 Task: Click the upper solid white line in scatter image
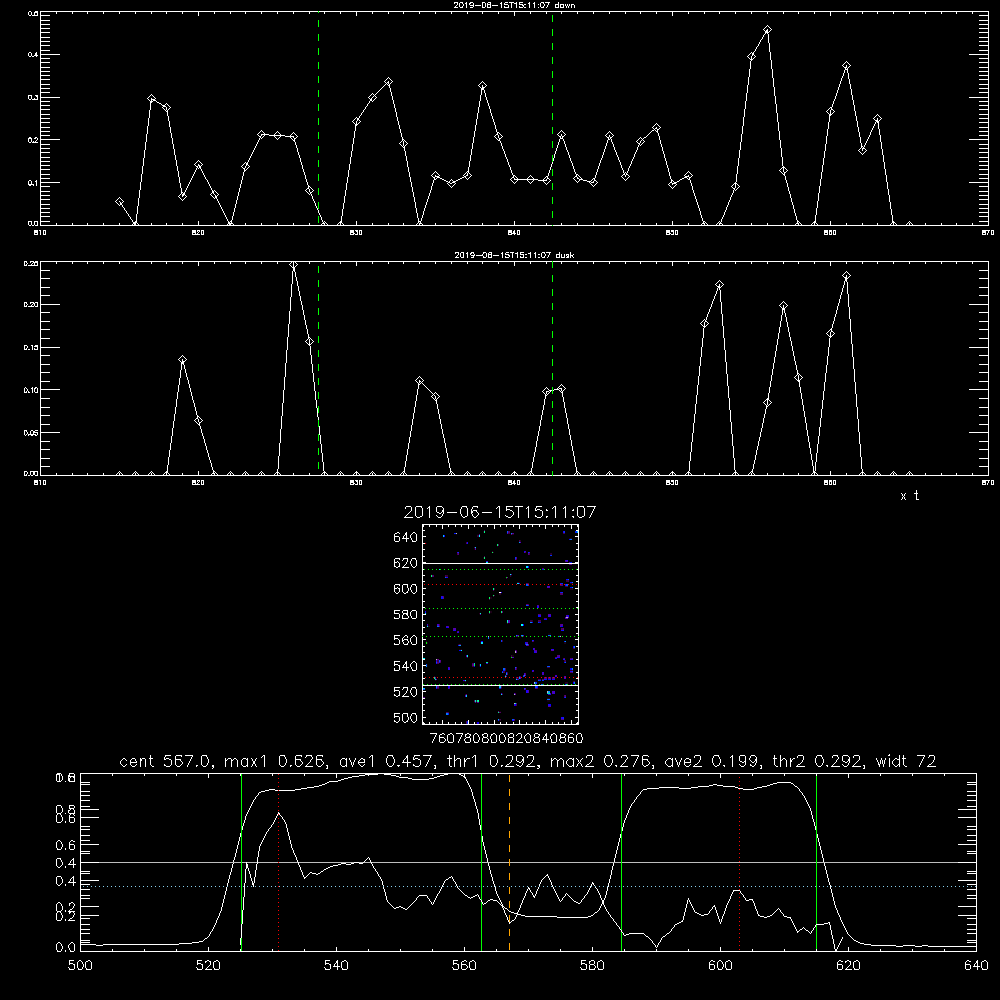click(x=501, y=563)
